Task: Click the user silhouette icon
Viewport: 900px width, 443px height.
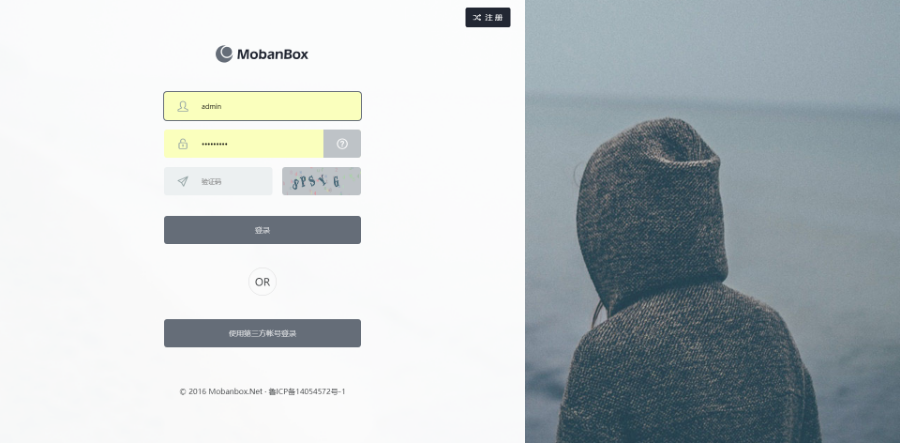Action: (183, 106)
